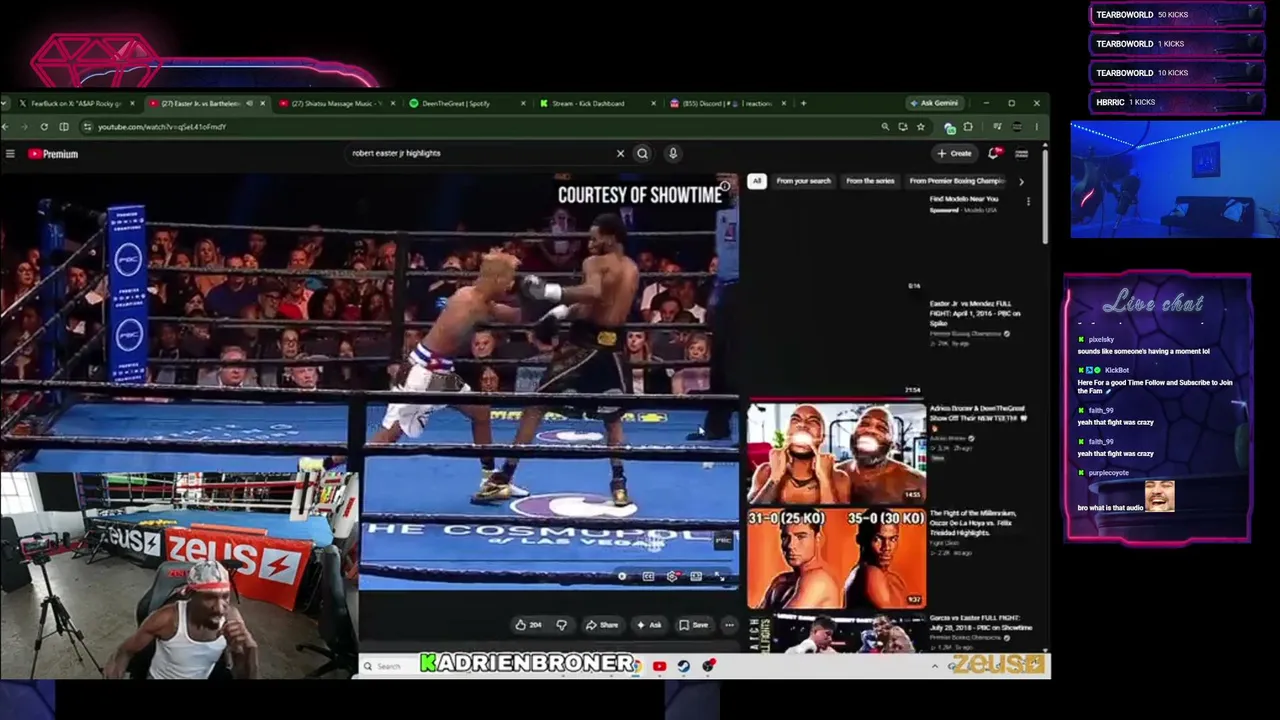Screen dimensions: 1280x720
Task: Select the All filter chip
Action: 757,181
